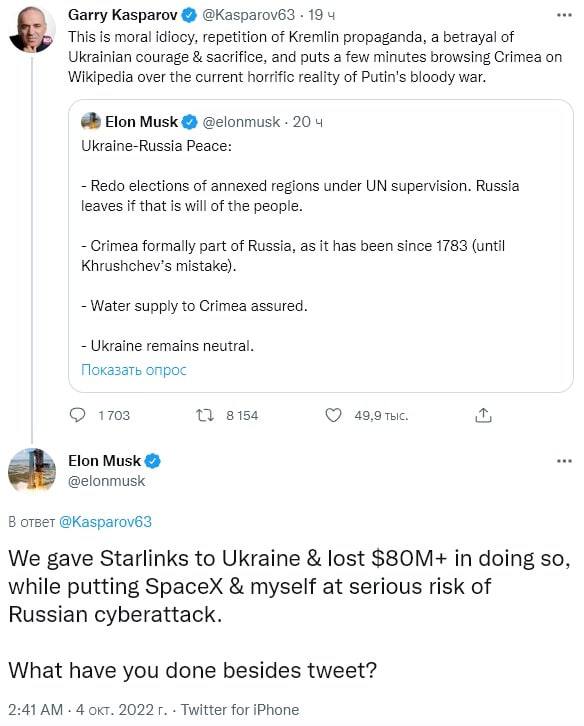Open the @Kasparov63 mention in 'В ответ'

[x=106, y=522]
